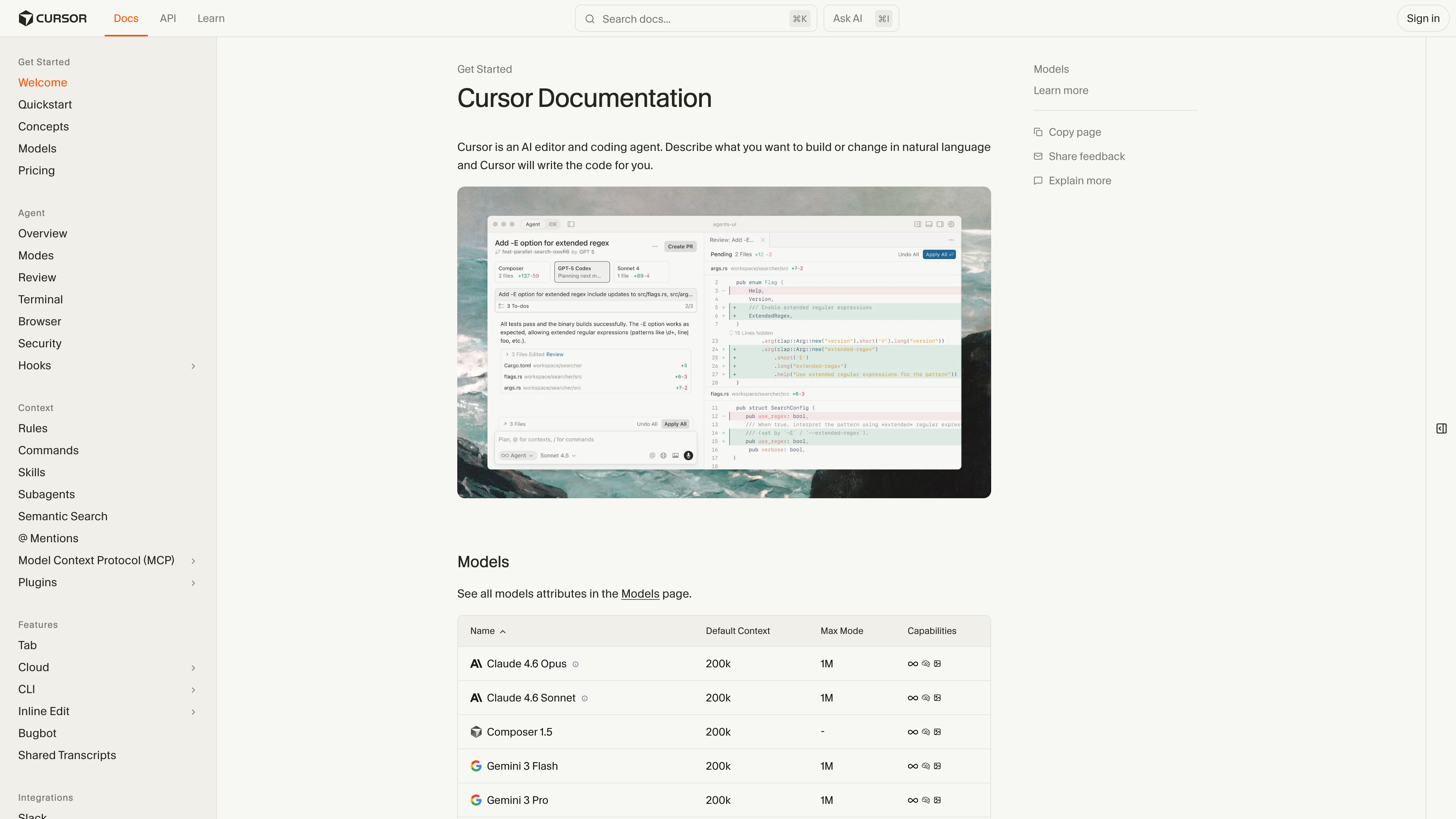Screen dimensions: 1456x819
Task: Click the Cursor logo in the top navigation
Action: click(x=53, y=17)
